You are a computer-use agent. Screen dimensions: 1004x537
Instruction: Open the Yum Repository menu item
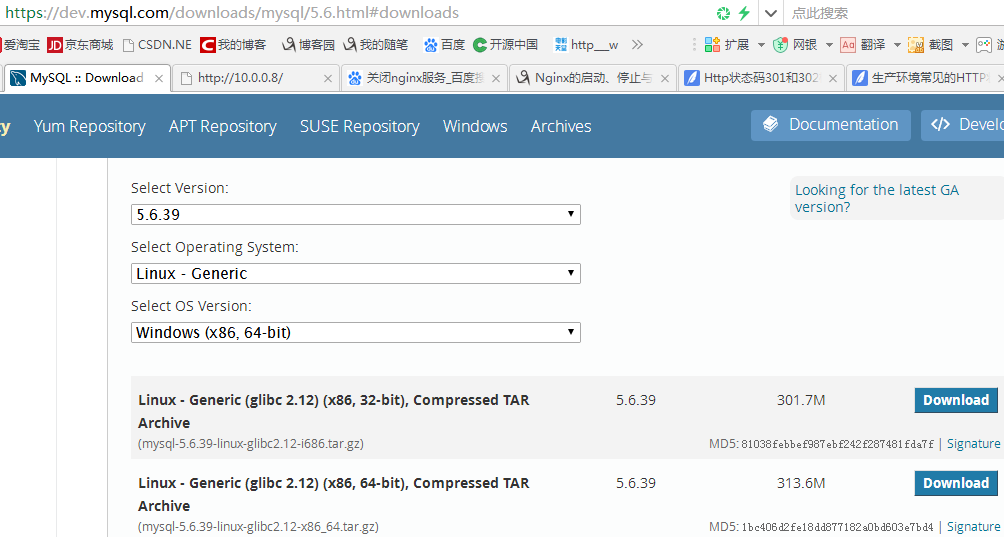click(90, 127)
